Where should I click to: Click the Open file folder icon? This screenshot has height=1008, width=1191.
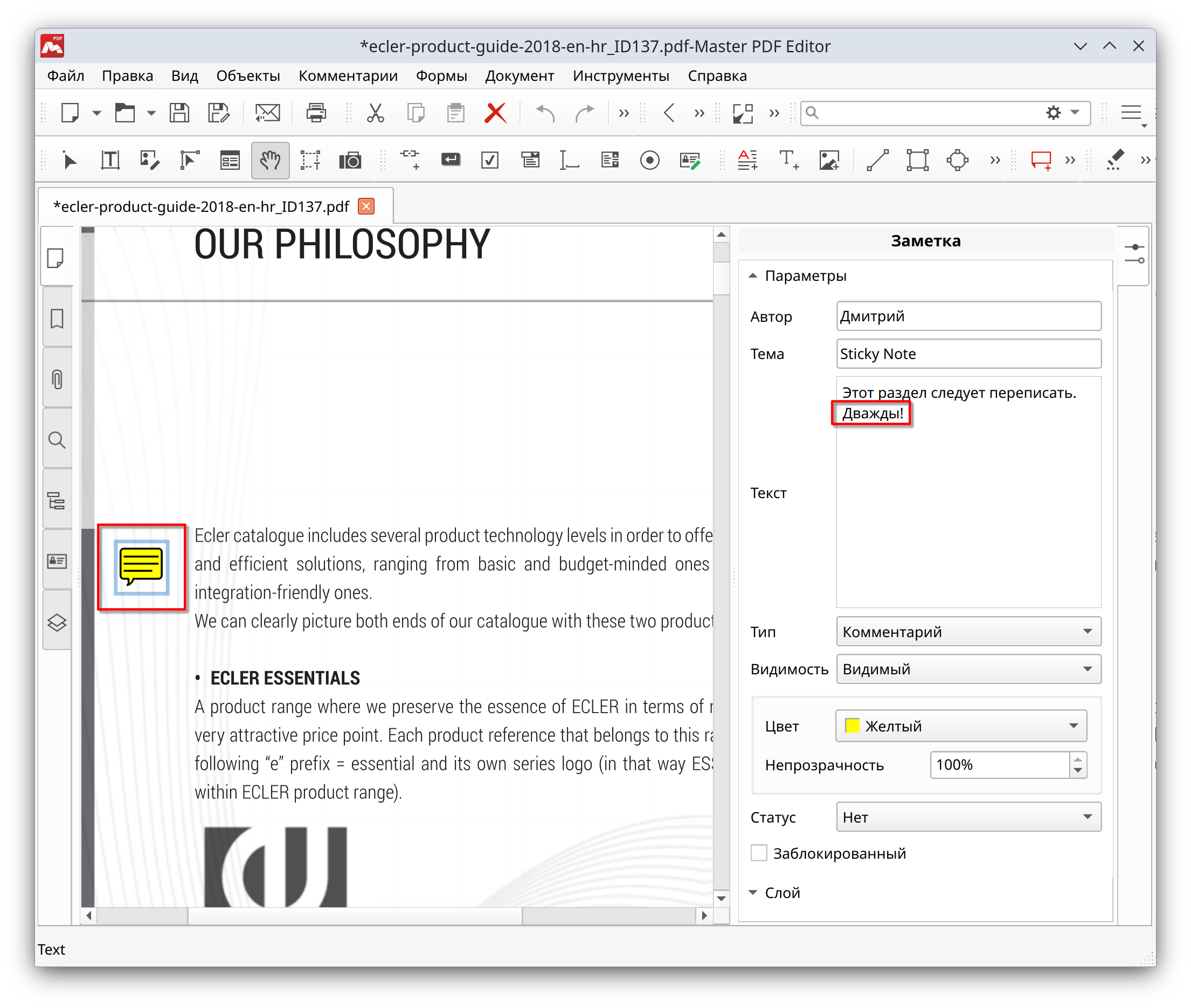[x=124, y=113]
